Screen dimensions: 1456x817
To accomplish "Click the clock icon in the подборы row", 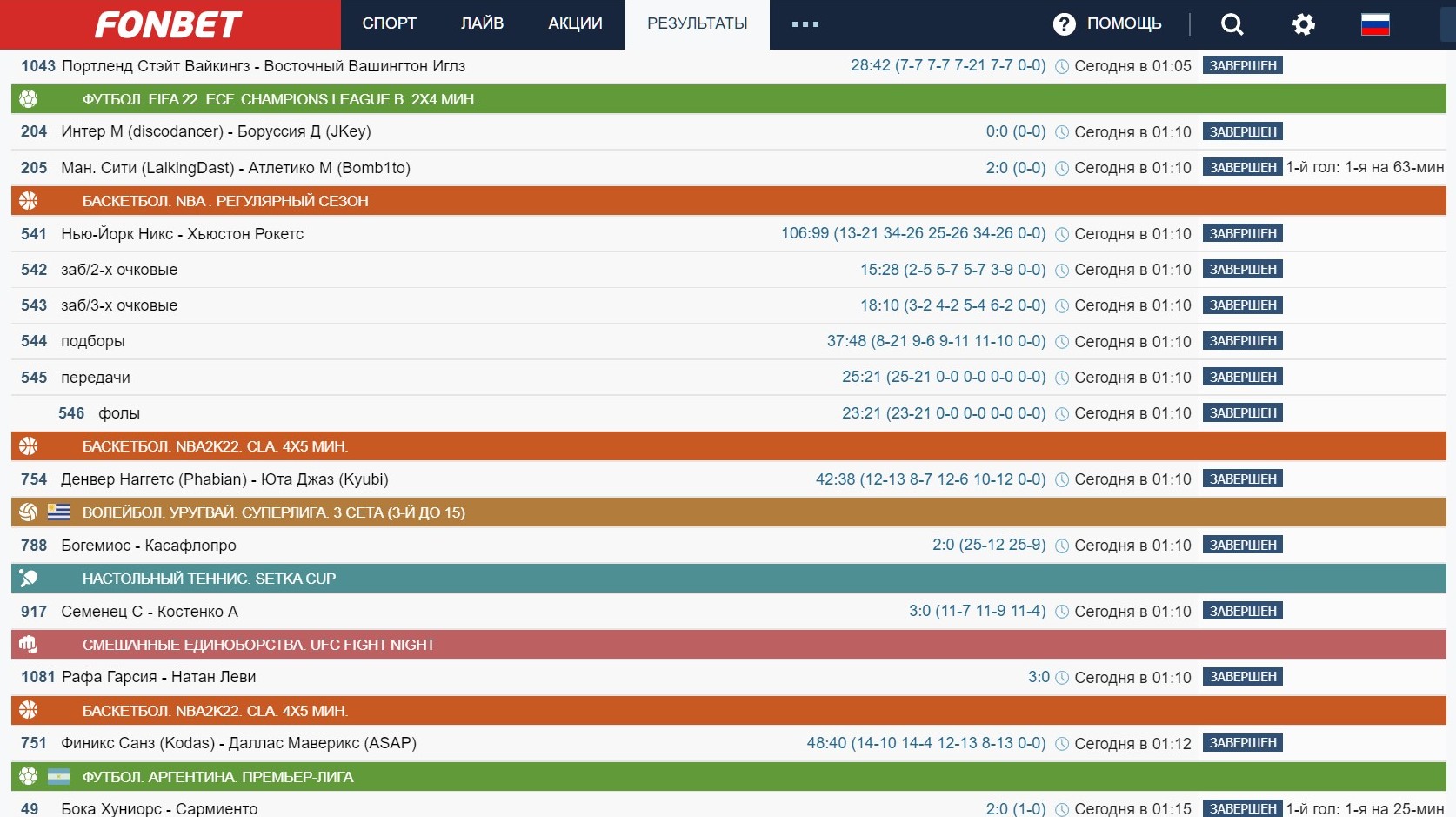I will [1062, 342].
